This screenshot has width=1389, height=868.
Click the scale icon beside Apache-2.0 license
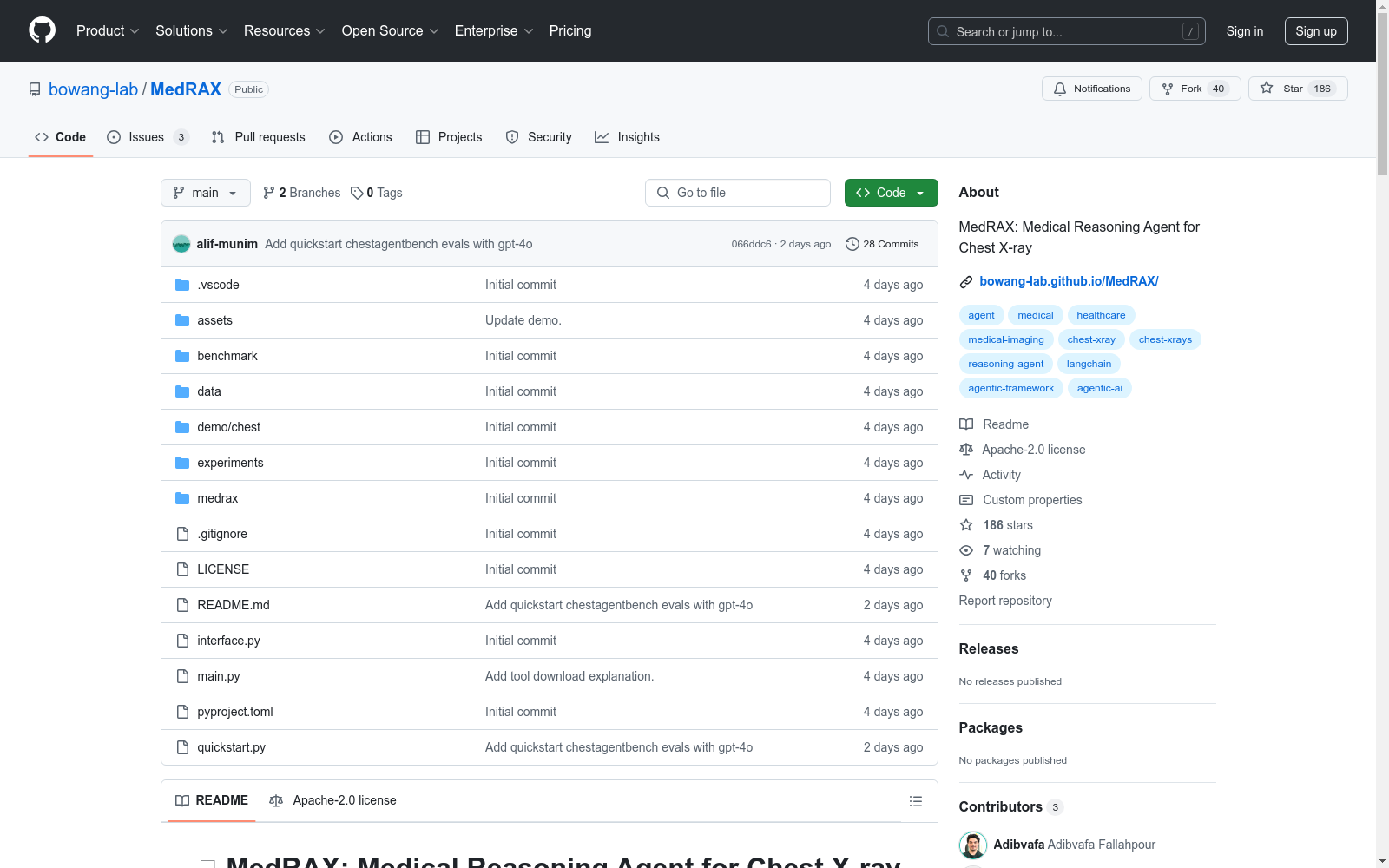pyautogui.click(x=966, y=450)
